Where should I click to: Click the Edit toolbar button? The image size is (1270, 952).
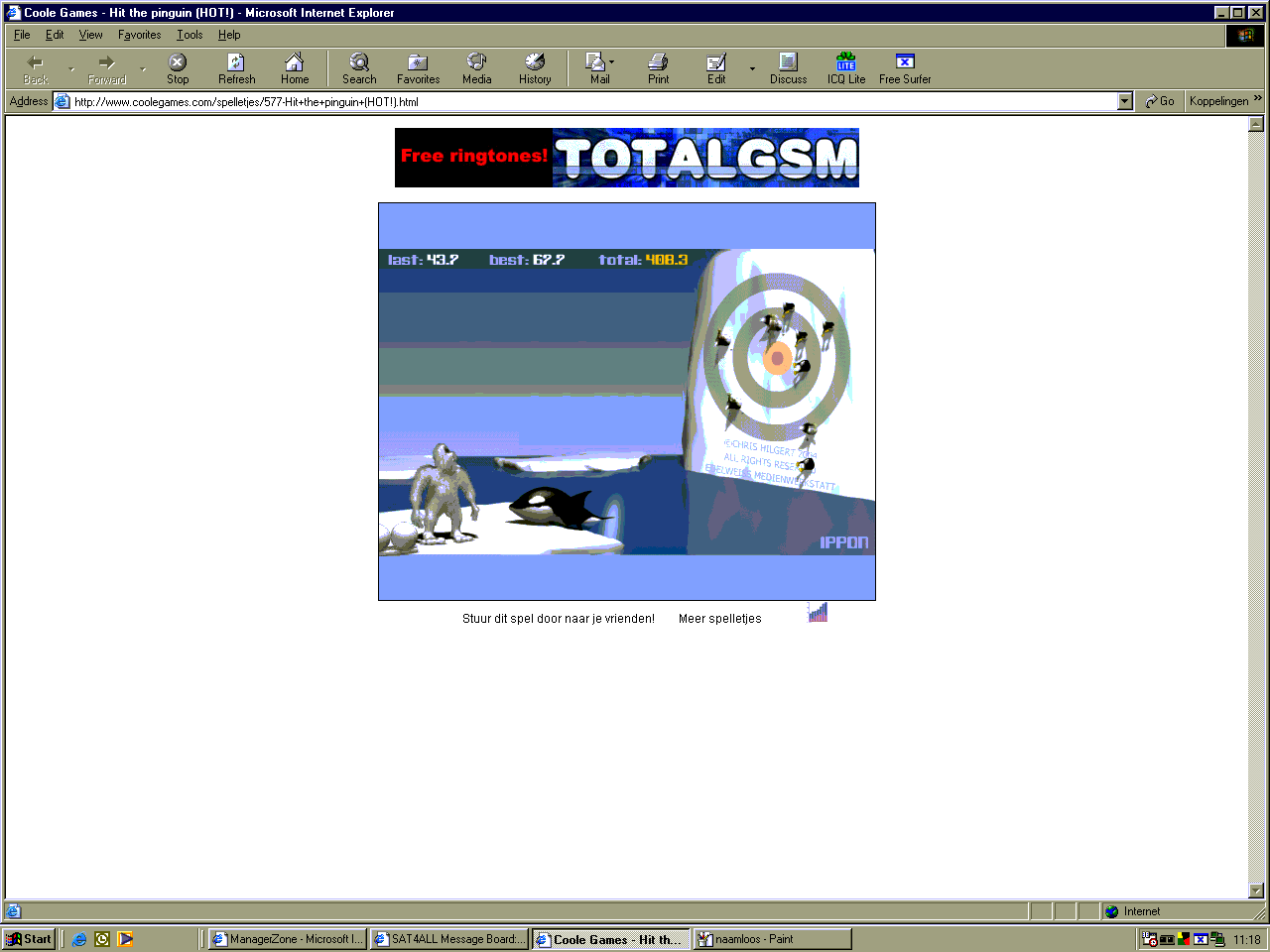716,68
